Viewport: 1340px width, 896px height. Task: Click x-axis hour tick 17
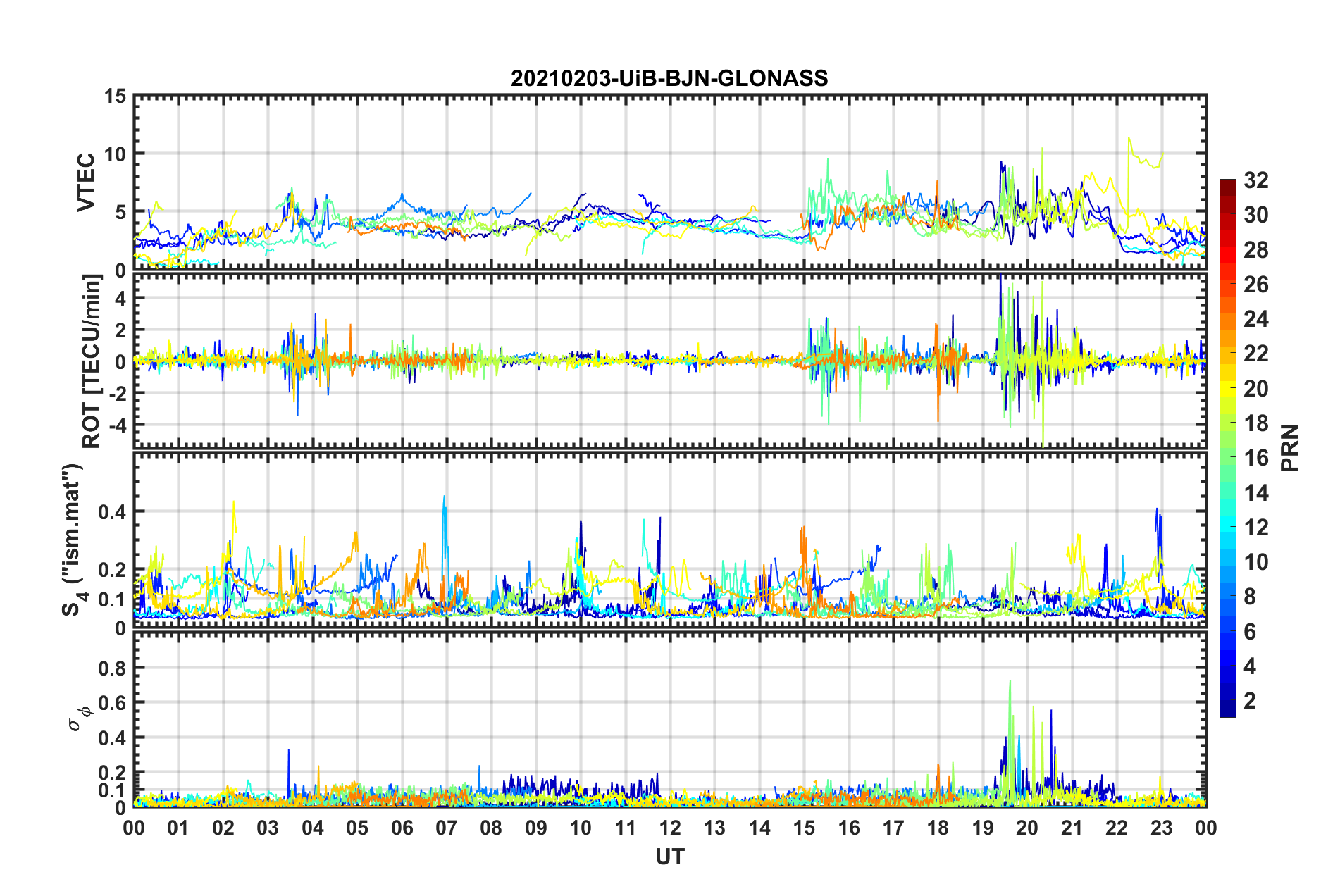893,828
